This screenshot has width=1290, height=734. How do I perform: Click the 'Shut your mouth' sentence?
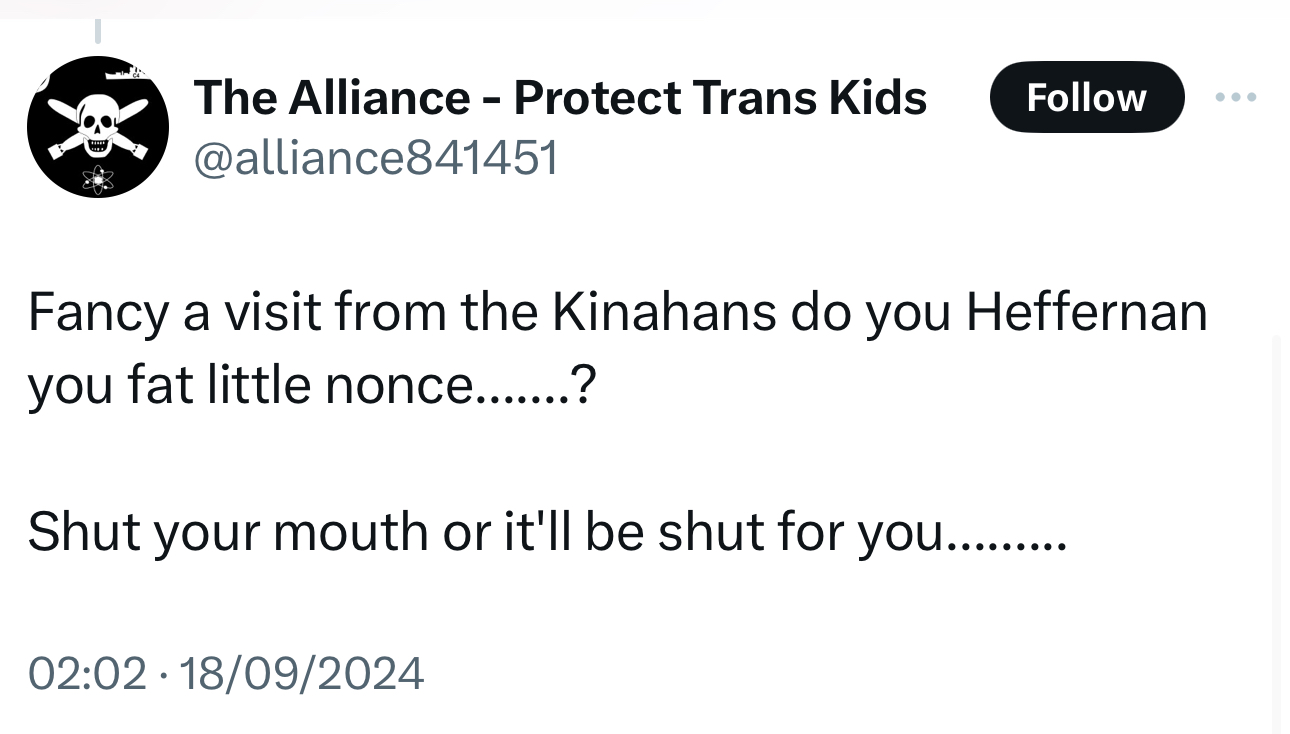(x=546, y=530)
